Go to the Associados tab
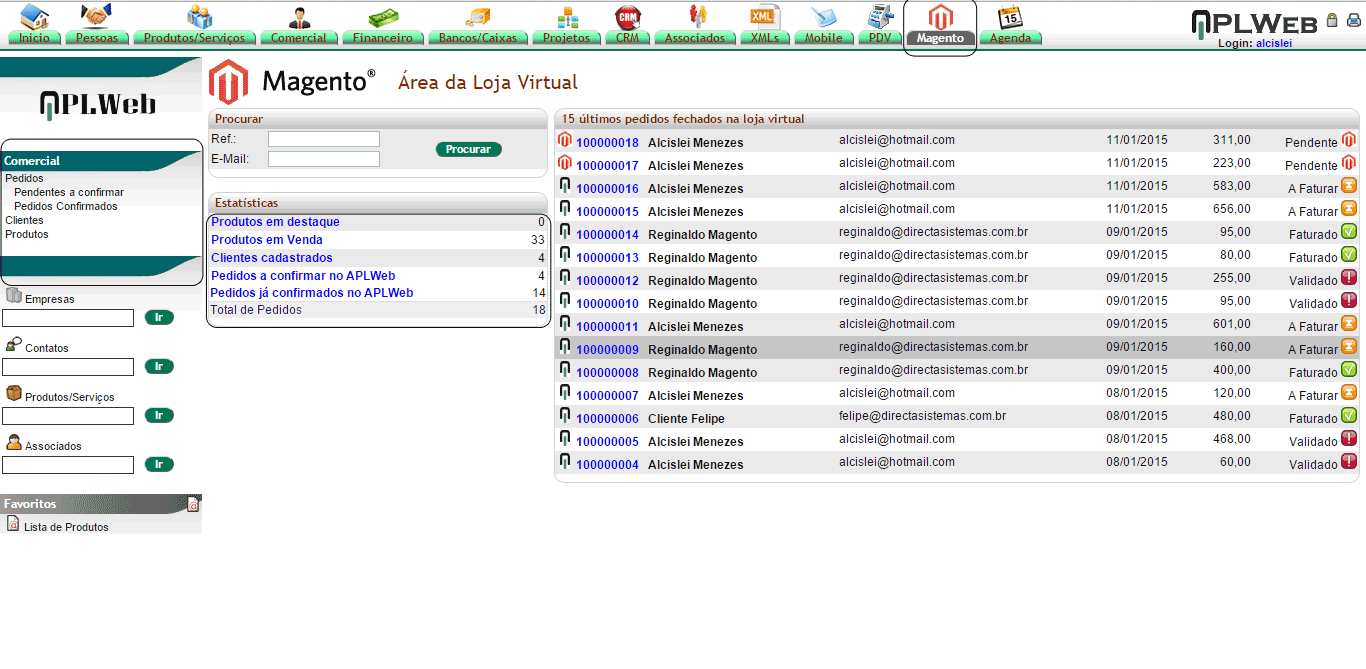Screen dimensions: 1366x669 tap(695, 38)
